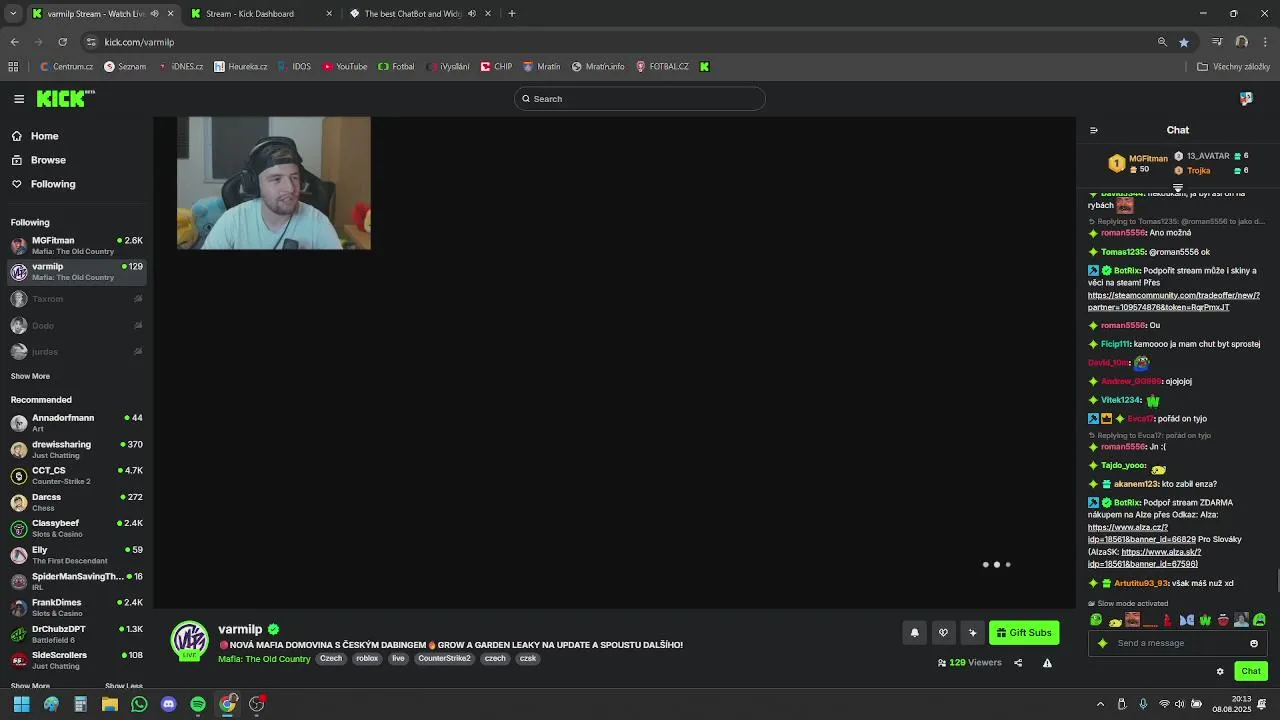Click the address bar URL kick.com/varmilp
This screenshot has height=720, width=1280.
pos(139,42)
